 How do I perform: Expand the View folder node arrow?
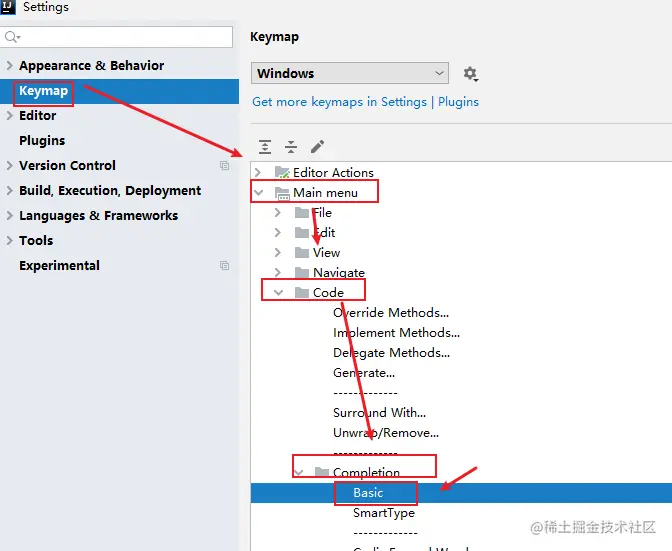coord(278,252)
